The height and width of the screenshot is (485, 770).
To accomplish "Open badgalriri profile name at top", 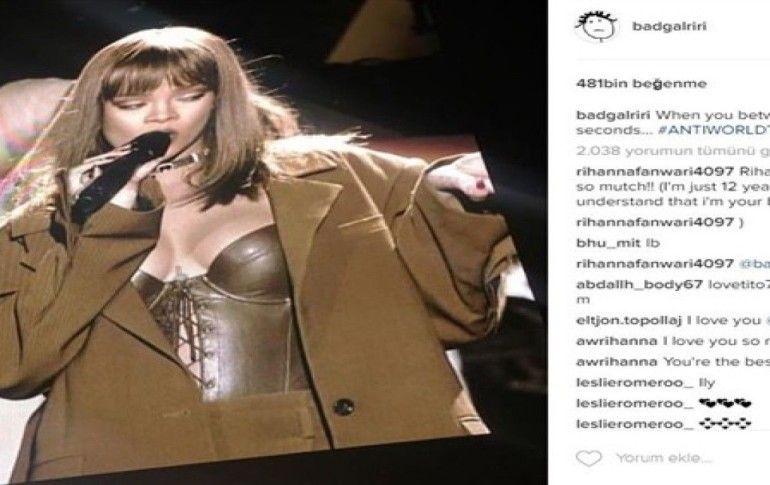I will (669, 26).
